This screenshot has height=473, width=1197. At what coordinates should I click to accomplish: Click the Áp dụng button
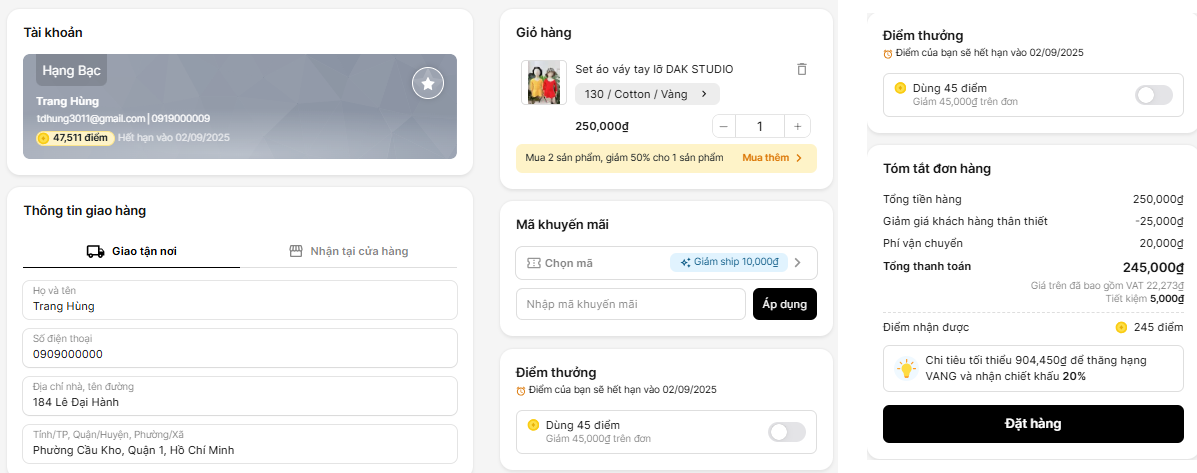coord(785,304)
